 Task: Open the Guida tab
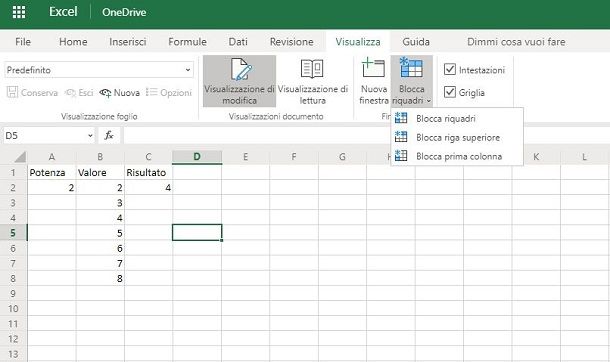point(416,42)
